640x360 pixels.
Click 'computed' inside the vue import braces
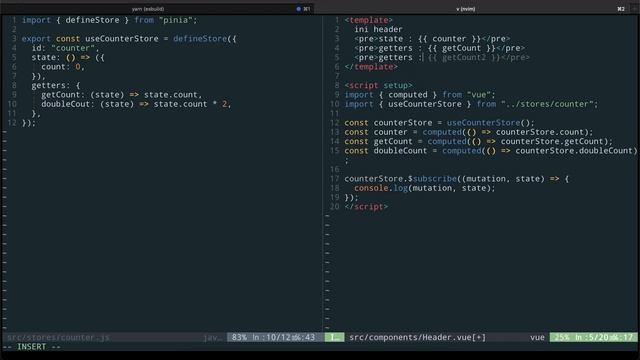(x=407, y=95)
